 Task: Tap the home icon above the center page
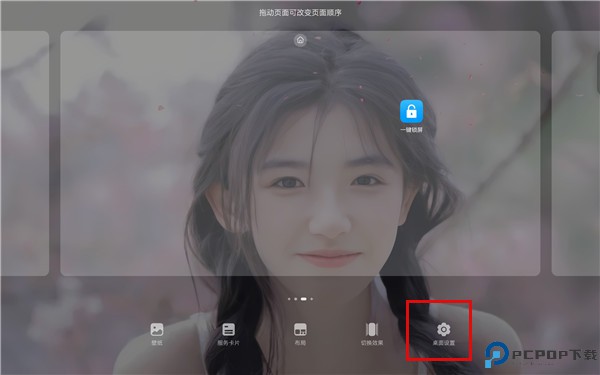pyautogui.click(x=300, y=40)
